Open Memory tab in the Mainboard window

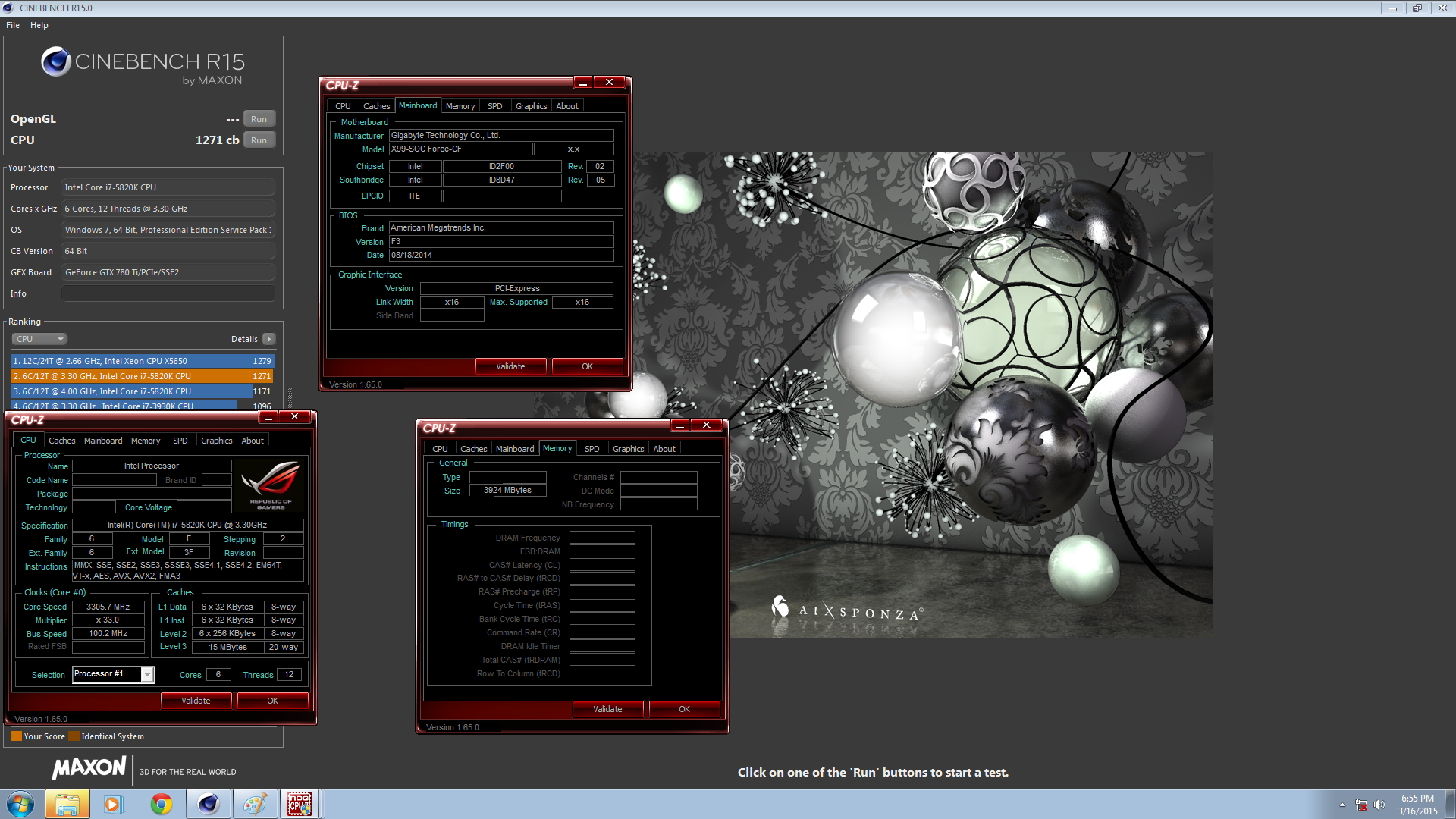[x=460, y=106]
